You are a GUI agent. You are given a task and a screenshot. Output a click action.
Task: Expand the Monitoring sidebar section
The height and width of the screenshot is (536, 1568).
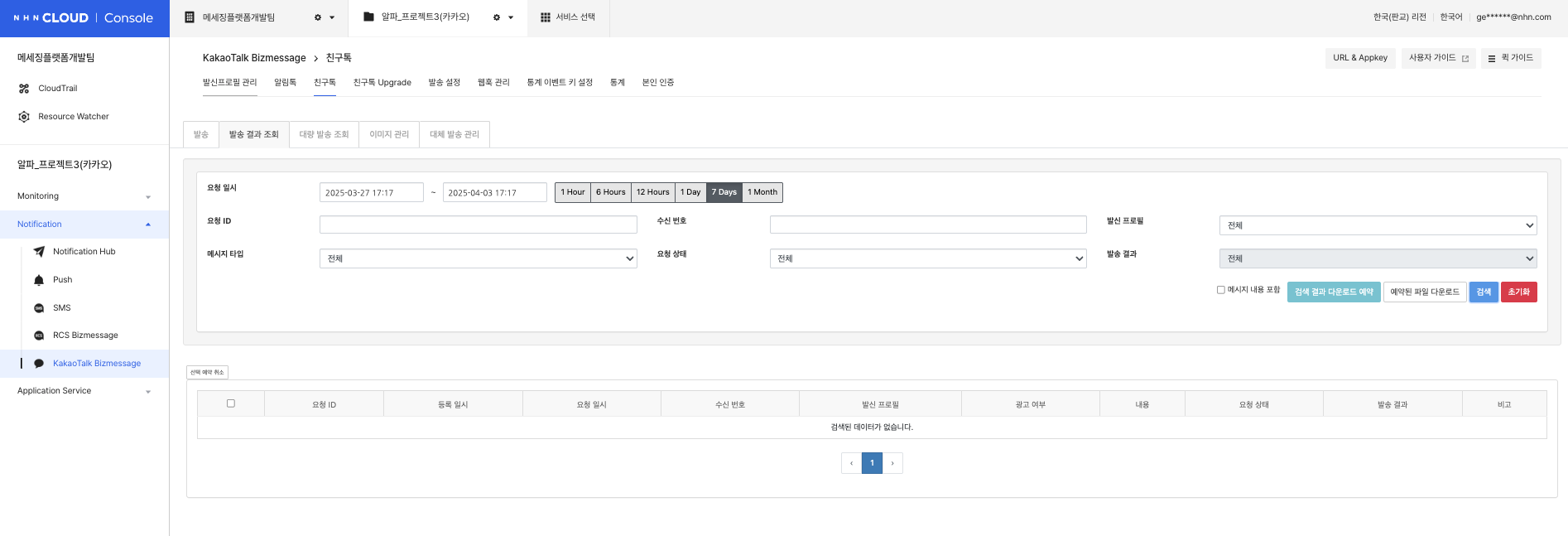coord(84,196)
